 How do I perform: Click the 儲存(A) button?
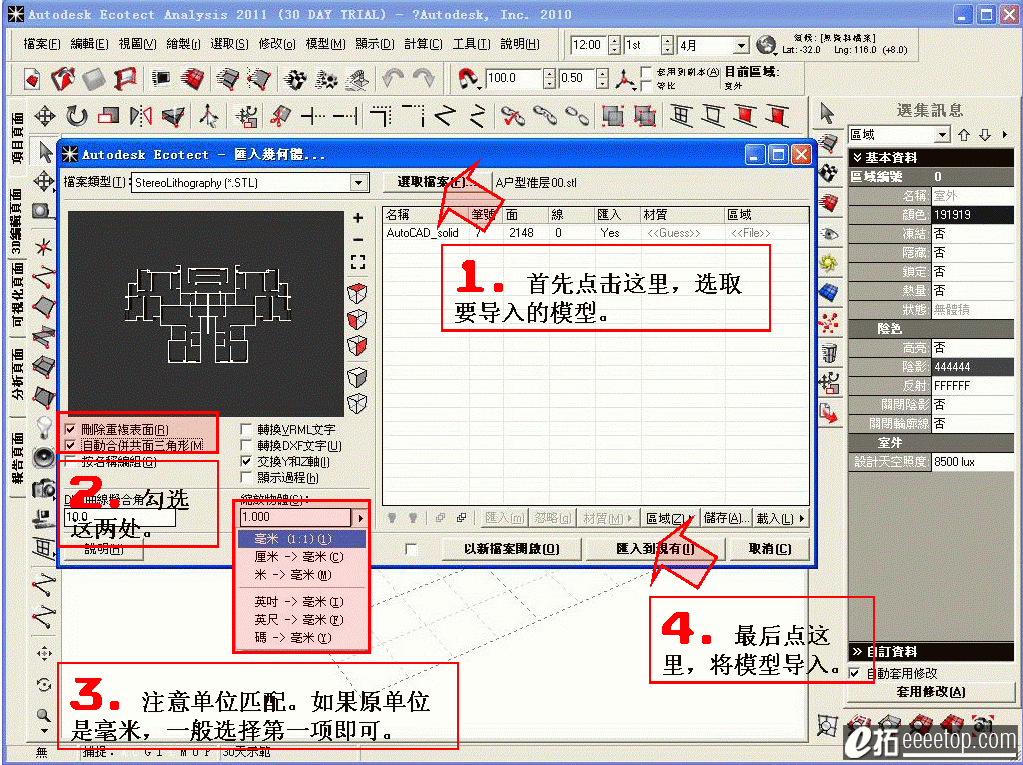click(x=726, y=518)
